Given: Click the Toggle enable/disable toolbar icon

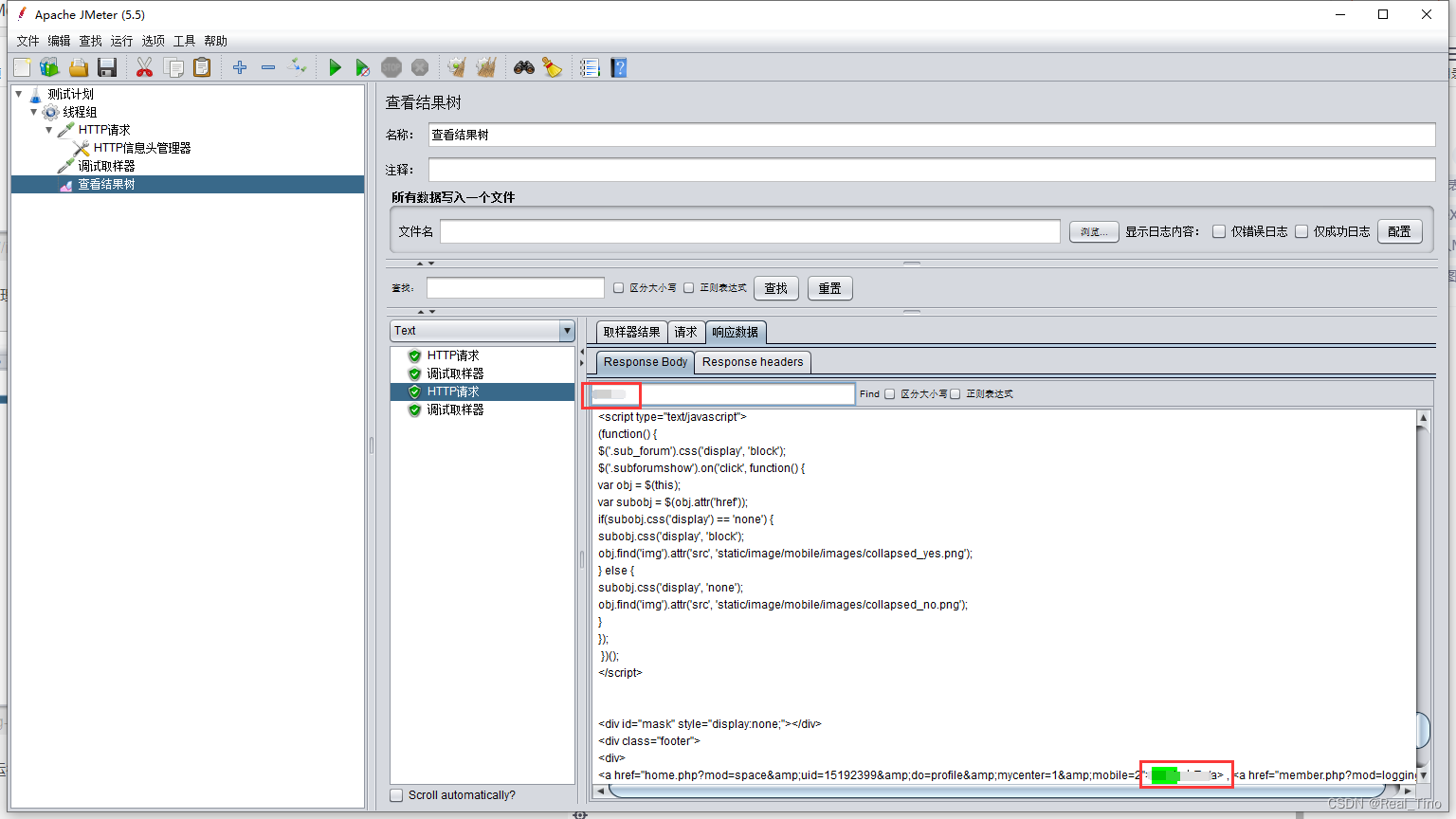Looking at the screenshot, I should click(x=298, y=66).
